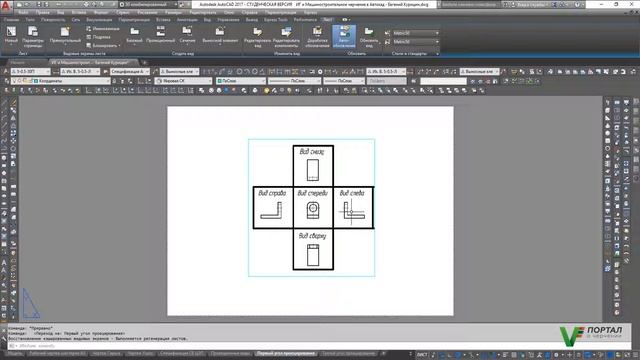Image resolution: width=640 pixels, height=360 pixels.
Task: Open the Правка menu
Action: click(42, 13)
